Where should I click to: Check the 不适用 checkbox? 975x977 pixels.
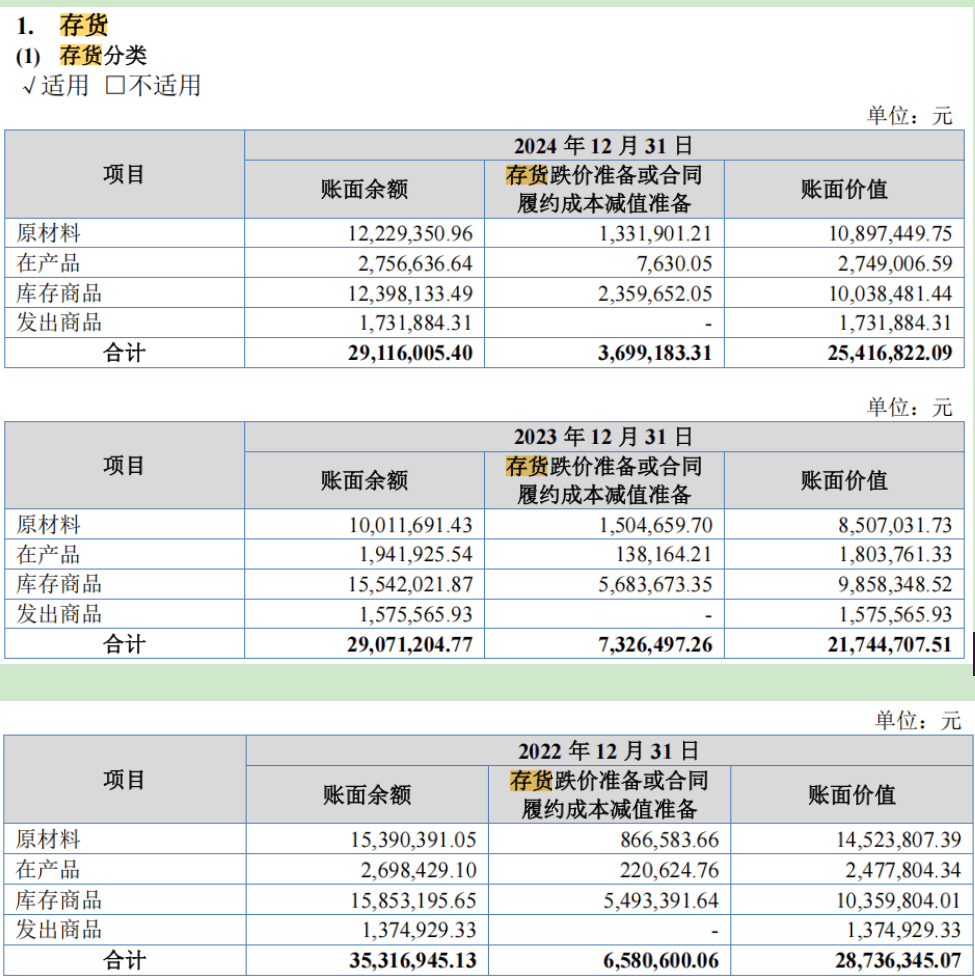click(115, 85)
